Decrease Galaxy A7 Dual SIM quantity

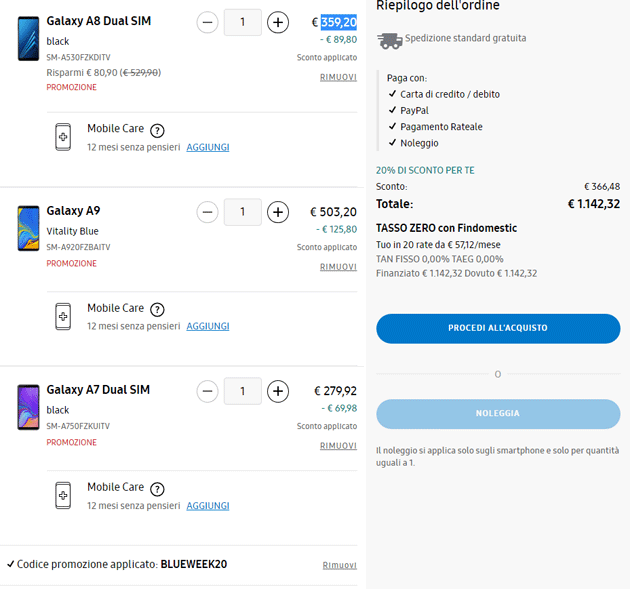tap(208, 391)
